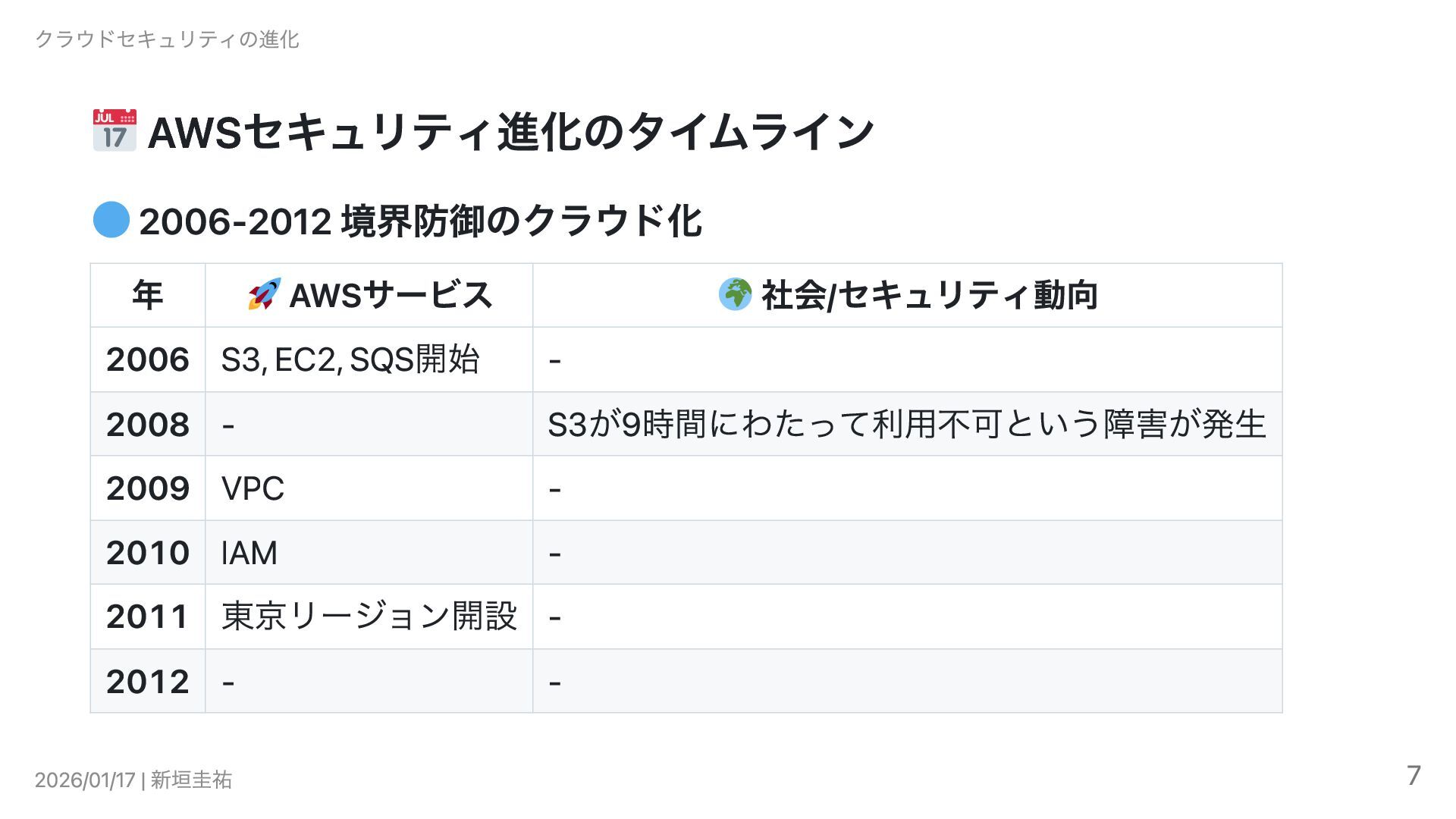Click the blue circle next to 2006-2012 heading
1456x819 pixels.
[x=111, y=221]
